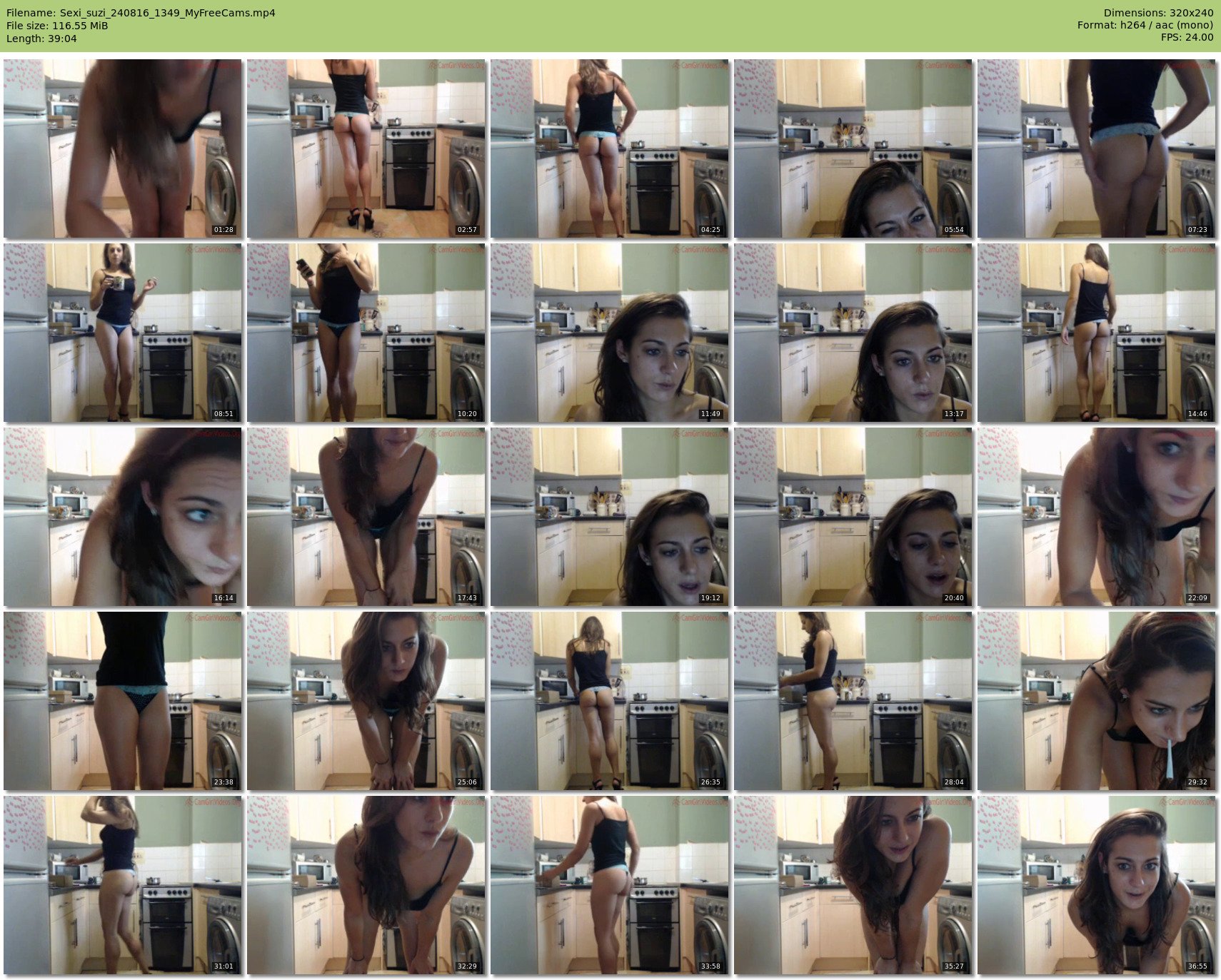Select the thumbnail labeled 07:23

[x=1097, y=148]
